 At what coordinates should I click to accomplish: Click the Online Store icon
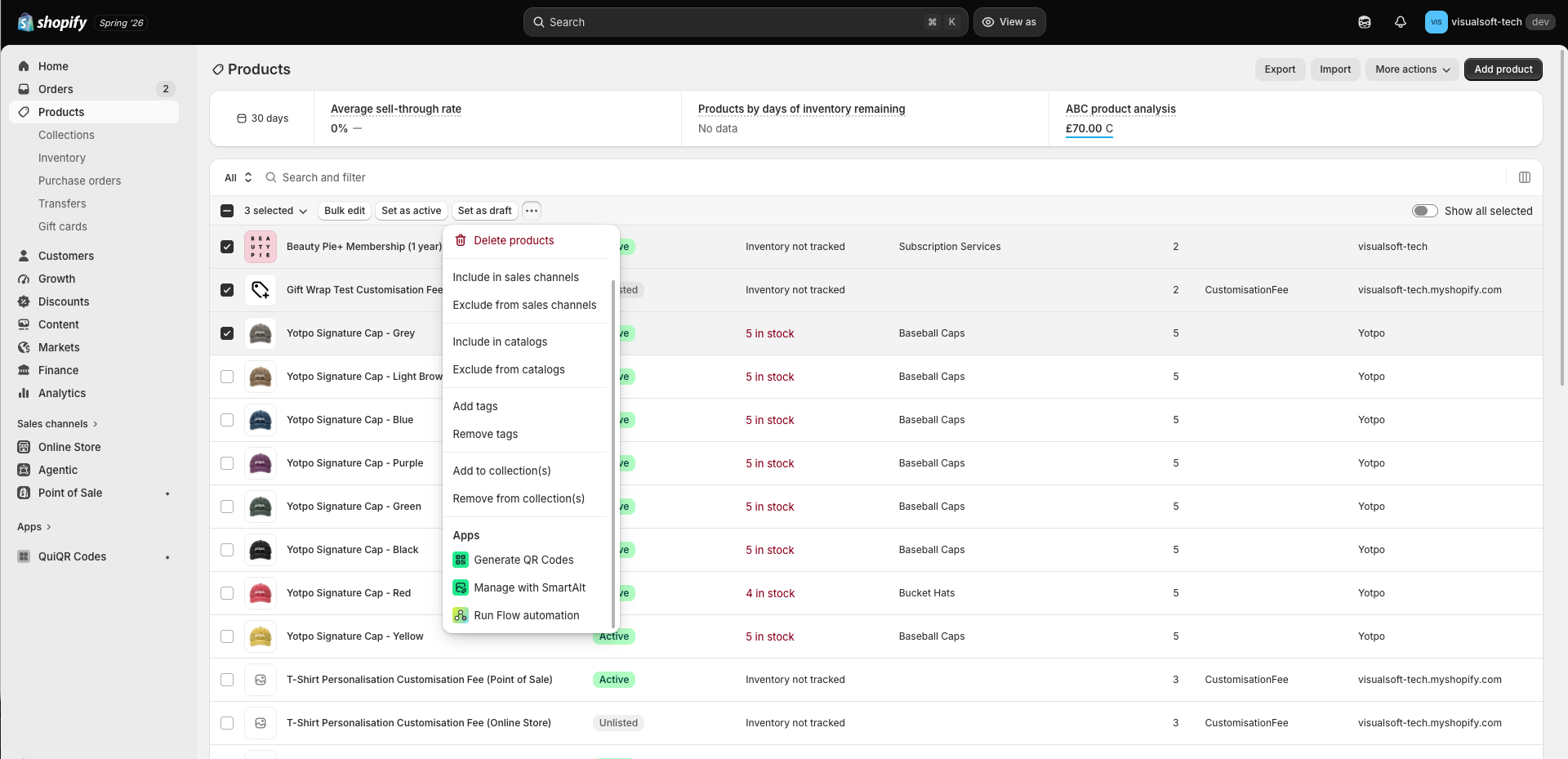click(x=24, y=447)
